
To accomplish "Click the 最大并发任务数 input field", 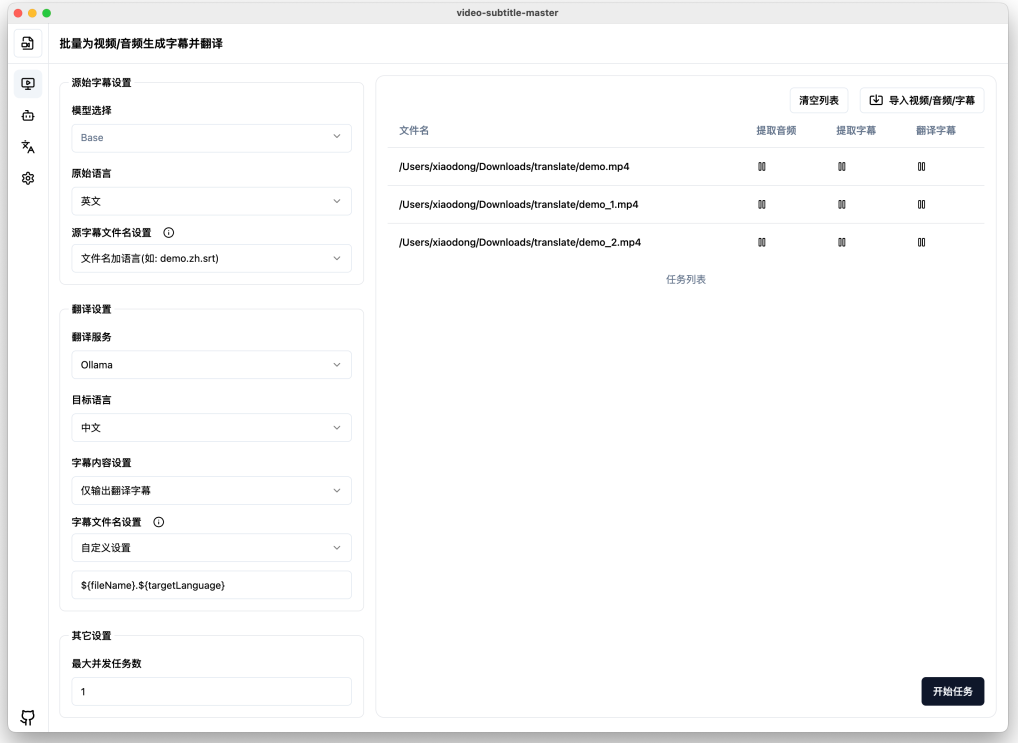I will [211, 692].
